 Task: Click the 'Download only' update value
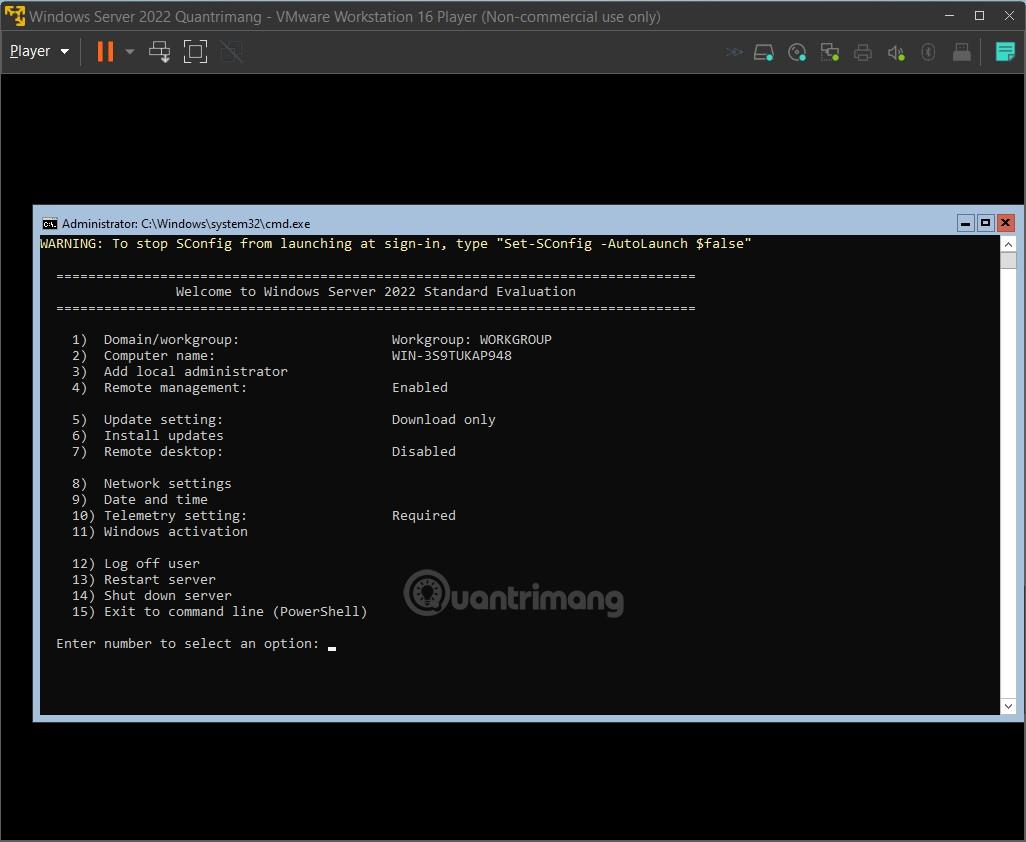[444, 420]
